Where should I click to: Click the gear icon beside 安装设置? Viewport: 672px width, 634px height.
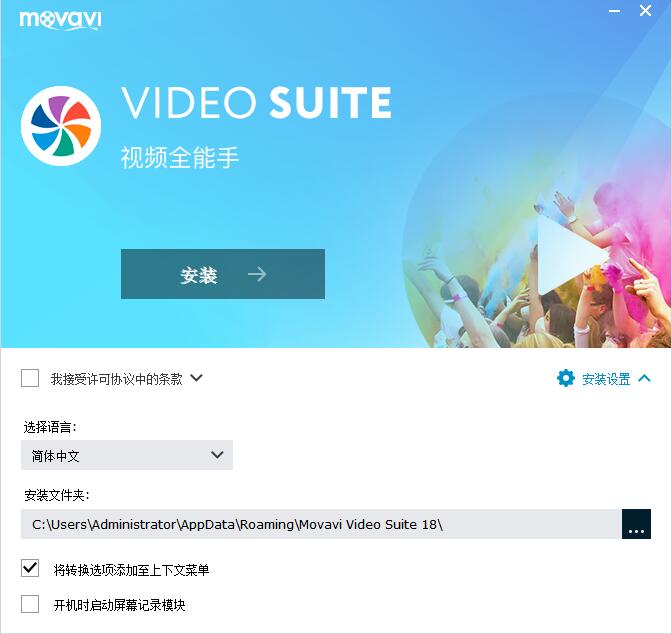tap(565, 379)
